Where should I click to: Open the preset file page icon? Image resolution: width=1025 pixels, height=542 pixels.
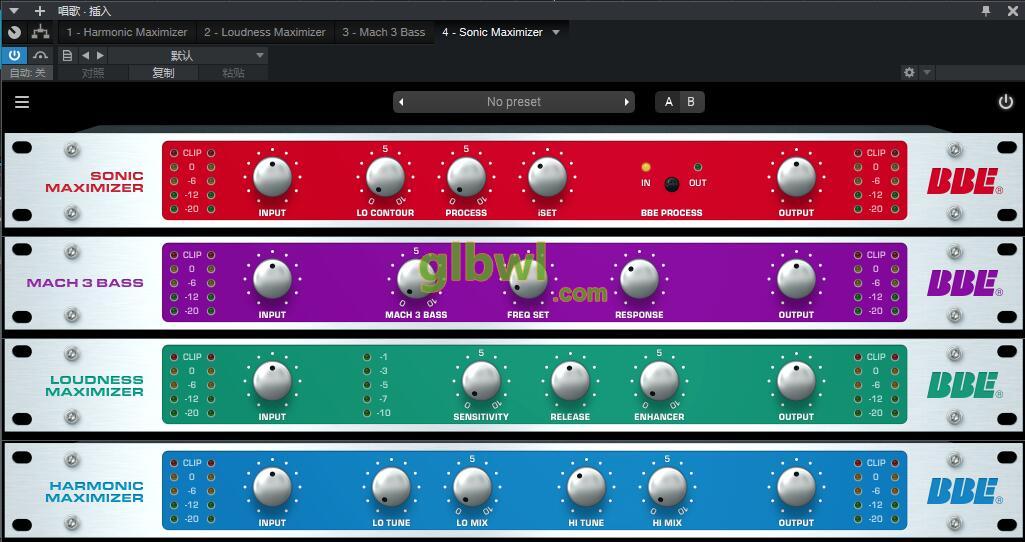click(x=67, y=56)
